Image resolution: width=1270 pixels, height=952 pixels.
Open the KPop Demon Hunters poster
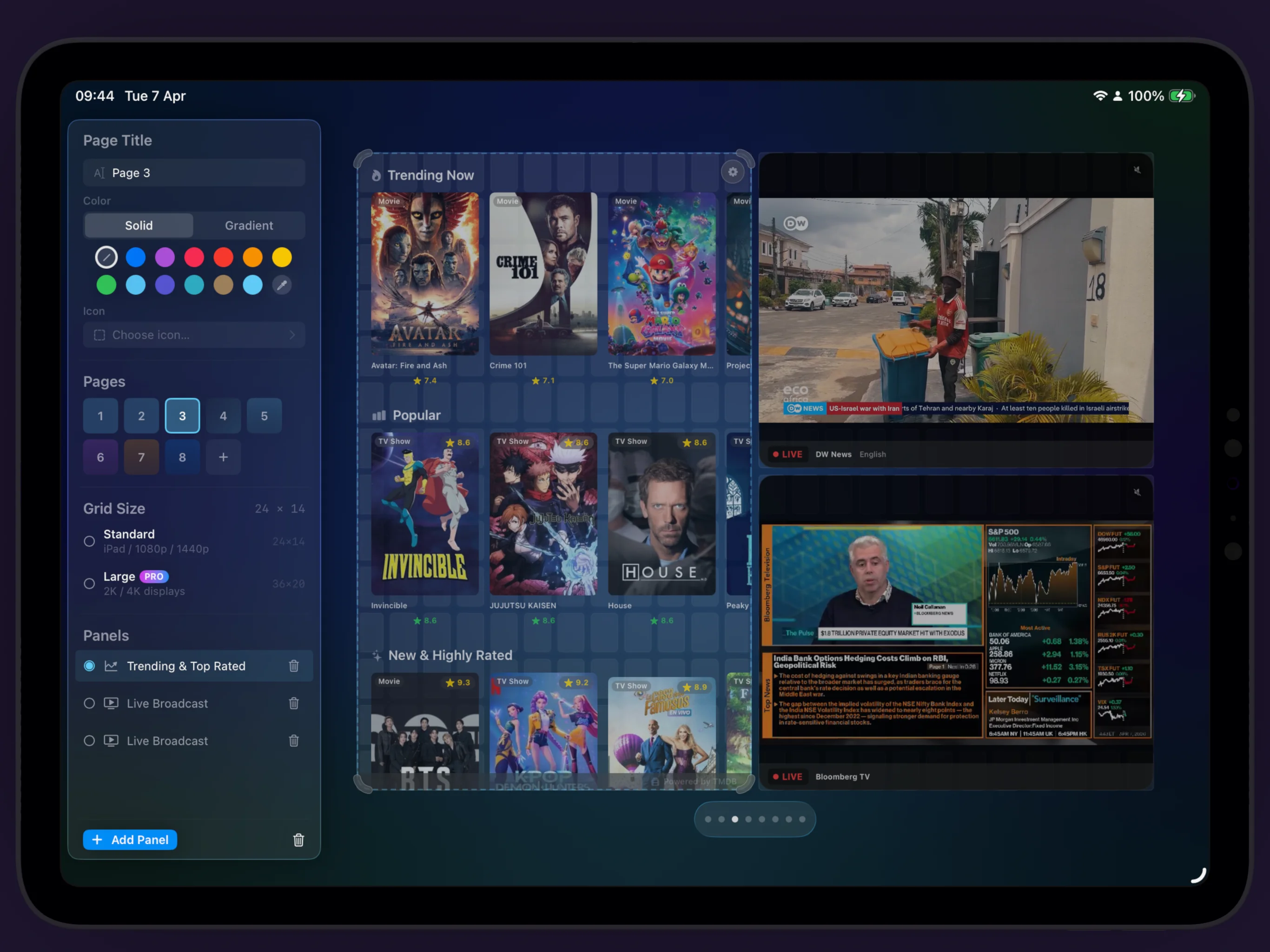[543, 731]
